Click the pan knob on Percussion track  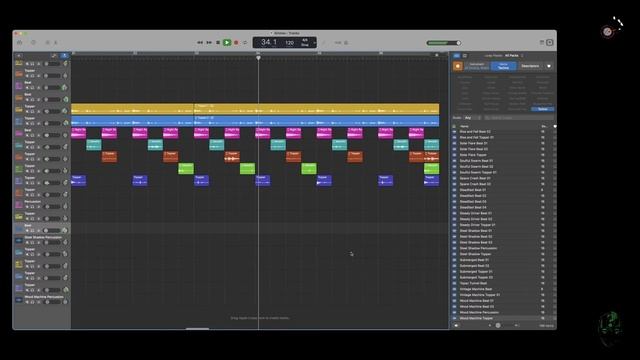65,207
